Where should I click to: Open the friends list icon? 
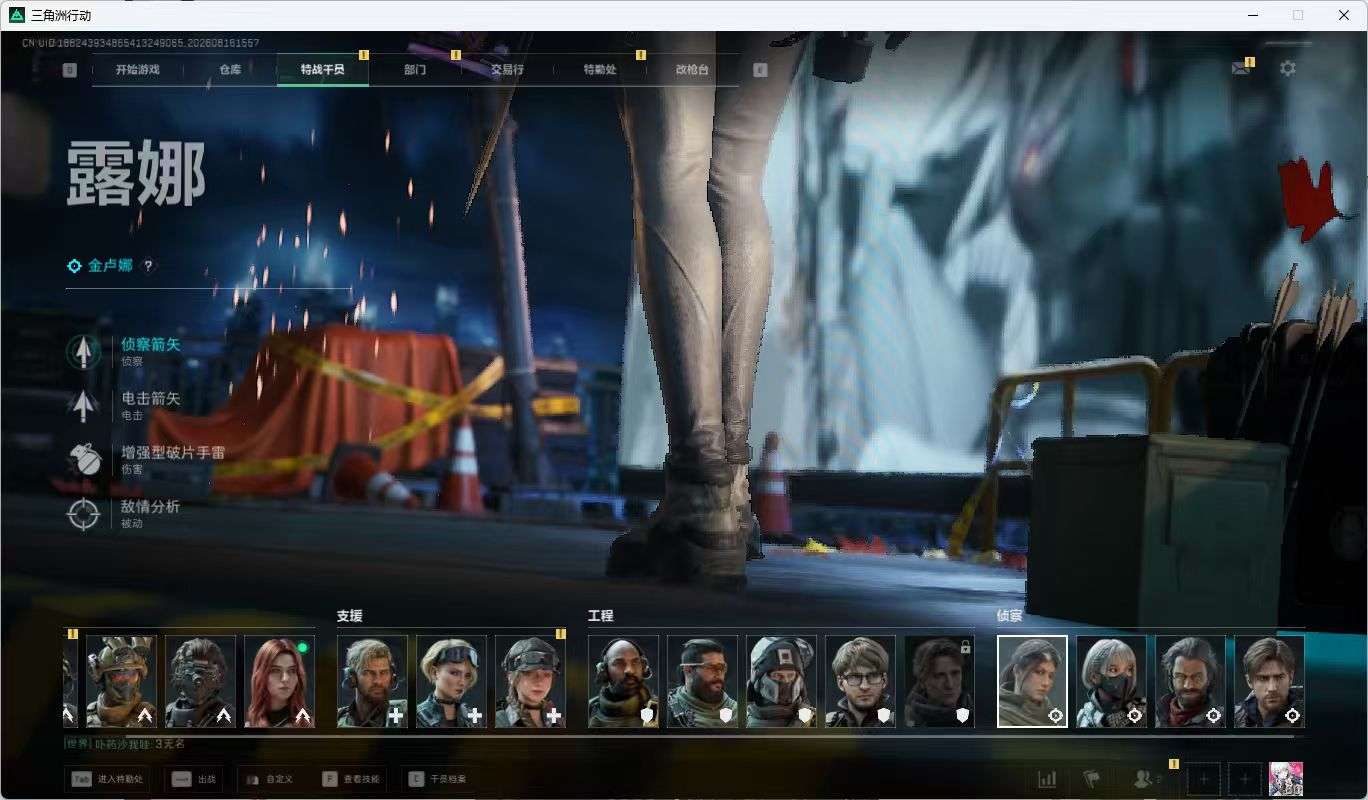click(x=1142, y=779)
